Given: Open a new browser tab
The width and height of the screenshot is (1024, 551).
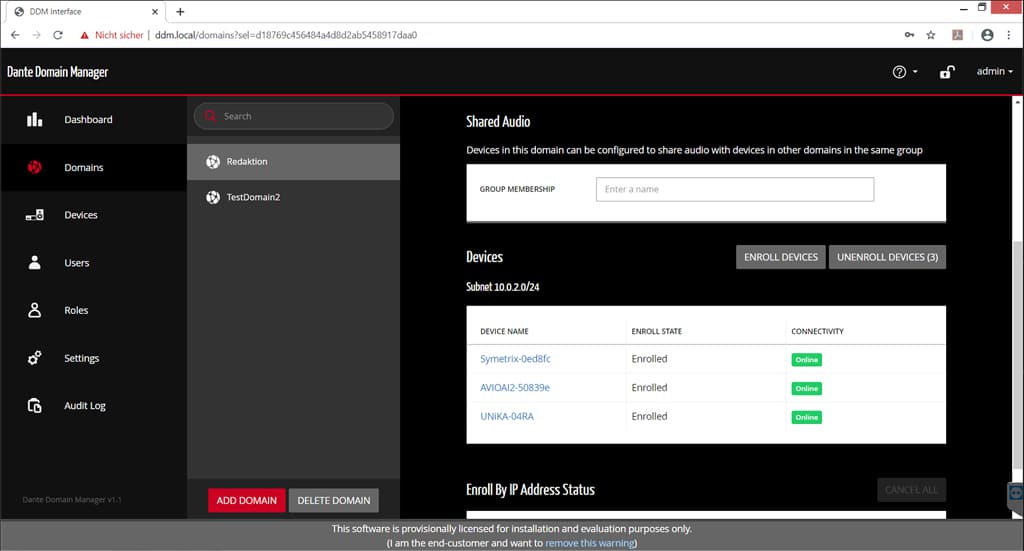Looking at the screenshot, I should (x=180, y=12).
